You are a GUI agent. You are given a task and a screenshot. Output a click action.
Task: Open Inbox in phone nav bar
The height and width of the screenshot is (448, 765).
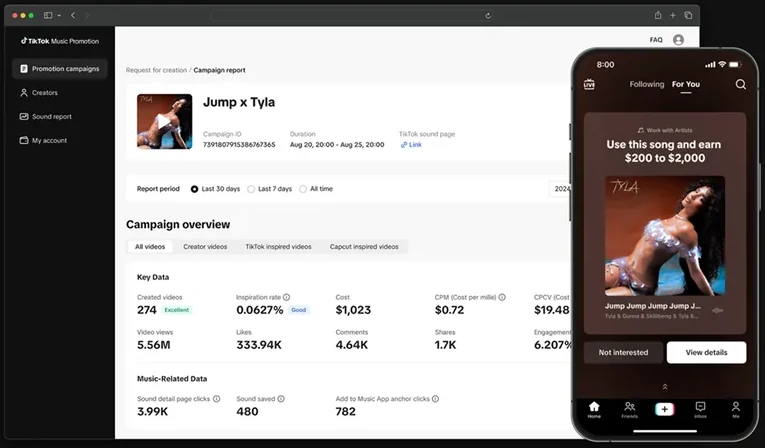(x=700, y=409)
